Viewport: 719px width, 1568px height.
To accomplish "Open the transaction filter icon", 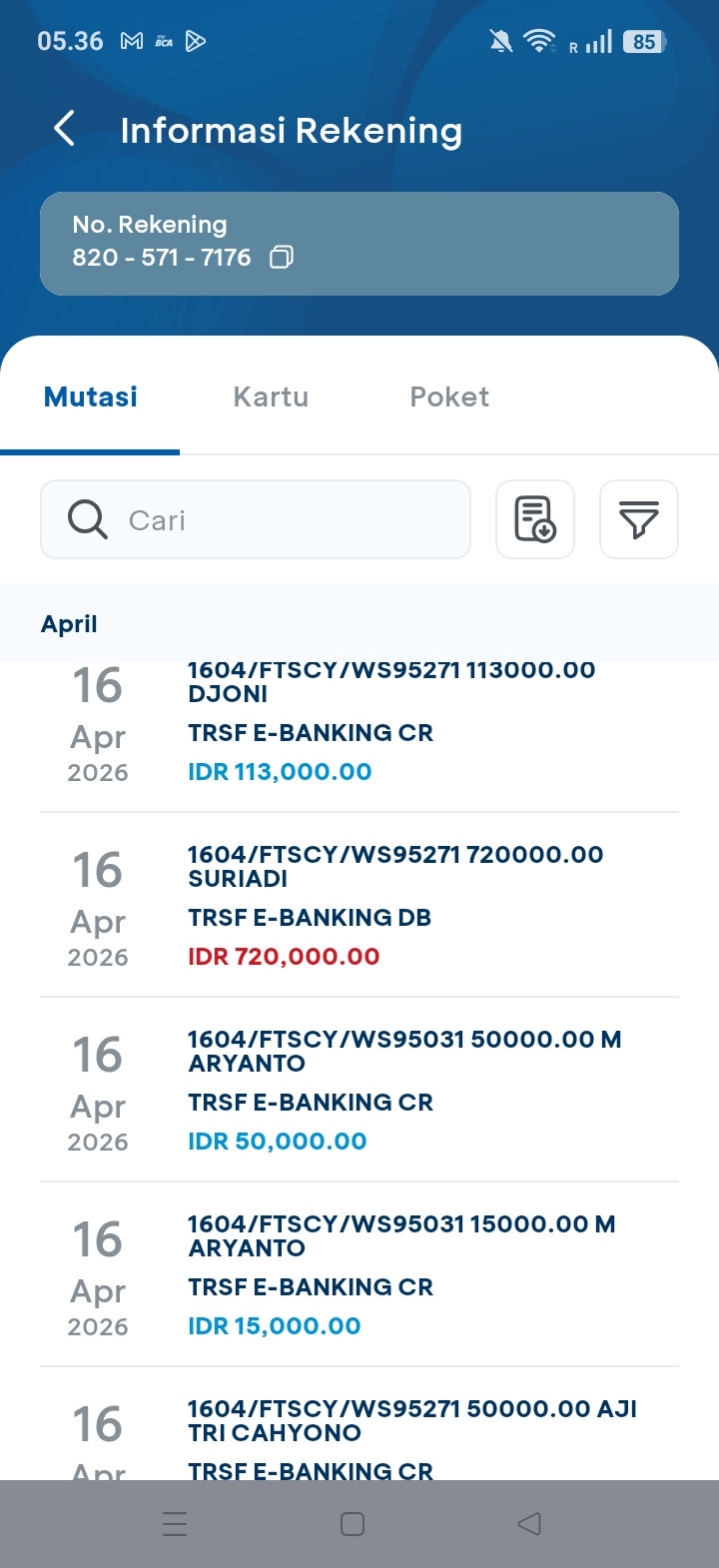I will [x=639, y=519].
